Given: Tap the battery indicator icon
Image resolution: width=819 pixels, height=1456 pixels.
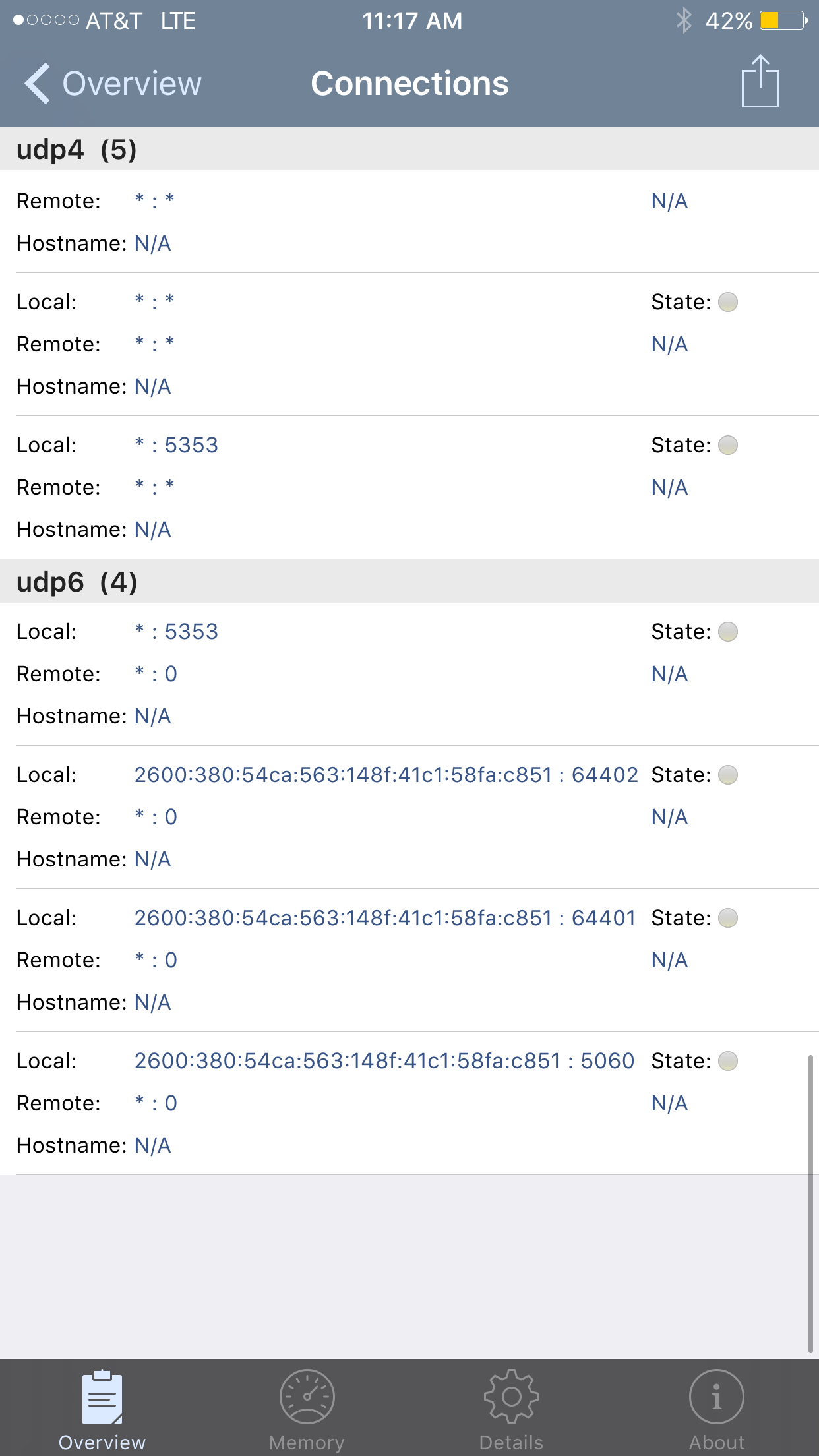Looking at the screenshot, I should [x=783, y=20].
